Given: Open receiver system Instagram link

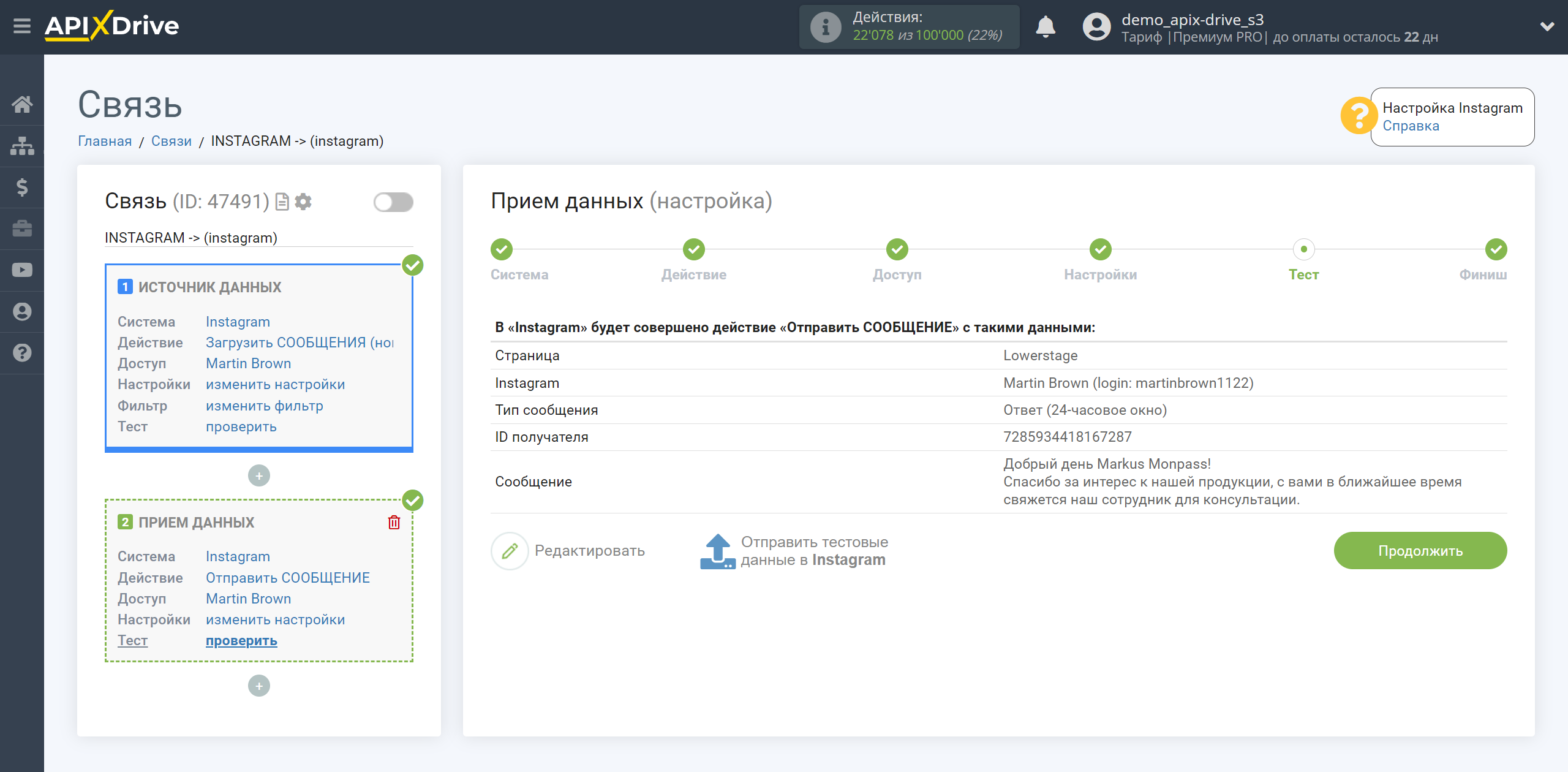Looking at the screenshot, I should pos(238,556).
